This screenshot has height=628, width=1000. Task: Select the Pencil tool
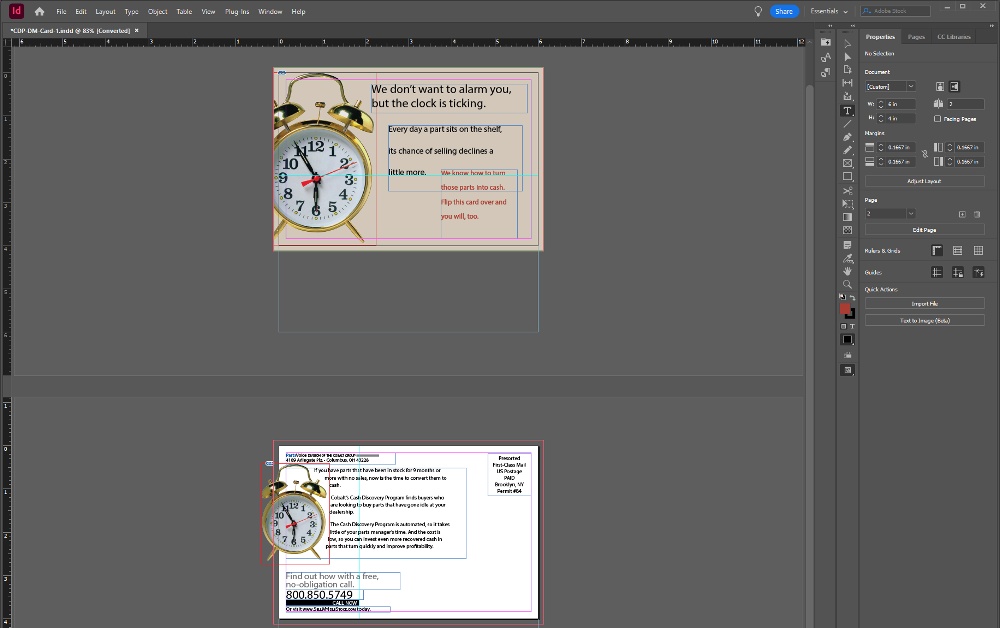[x=847, y=150]
